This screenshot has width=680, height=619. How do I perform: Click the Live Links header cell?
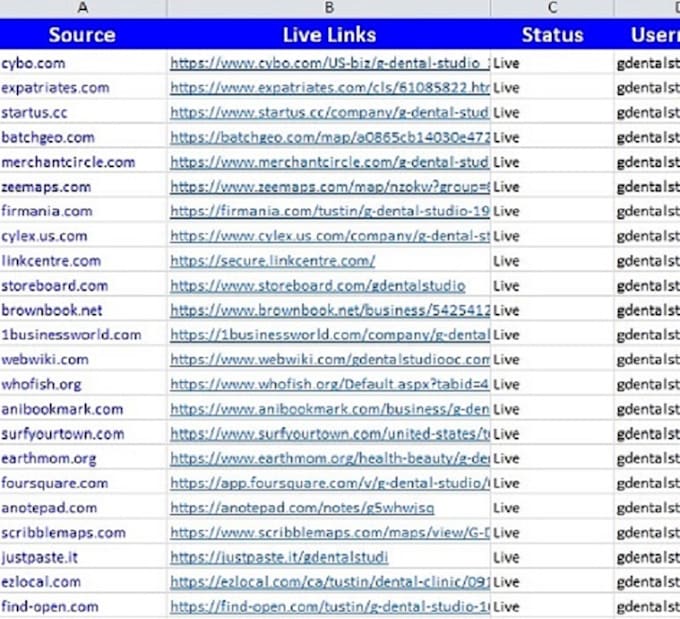[329, 34]
